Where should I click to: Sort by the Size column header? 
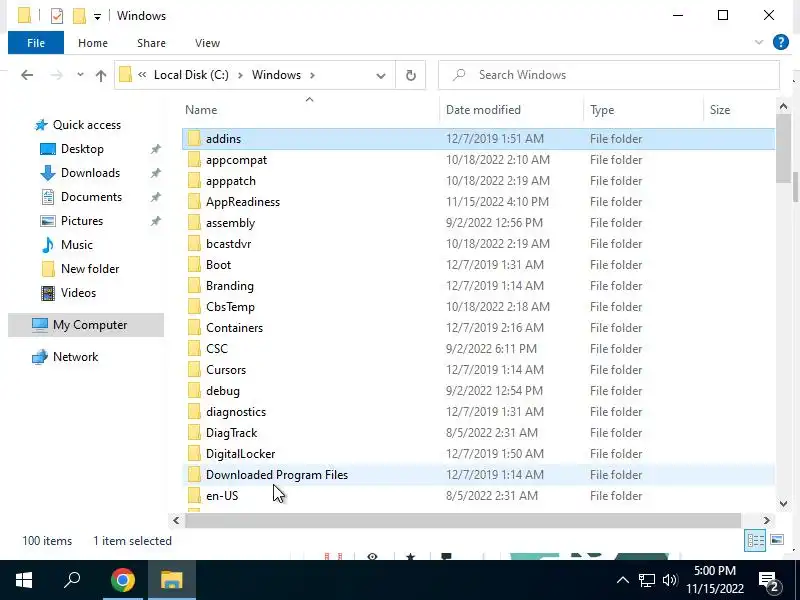click(x=720, y=110)
